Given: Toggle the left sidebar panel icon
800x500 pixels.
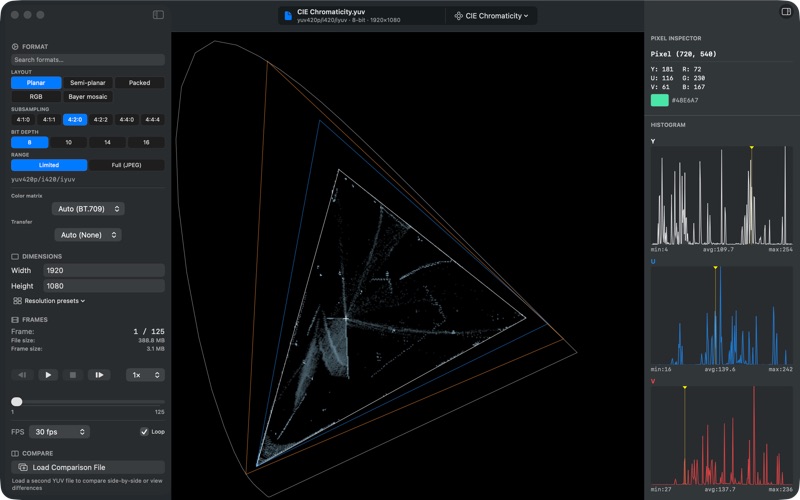Looking at the screenshot, I should click(158, 15).
